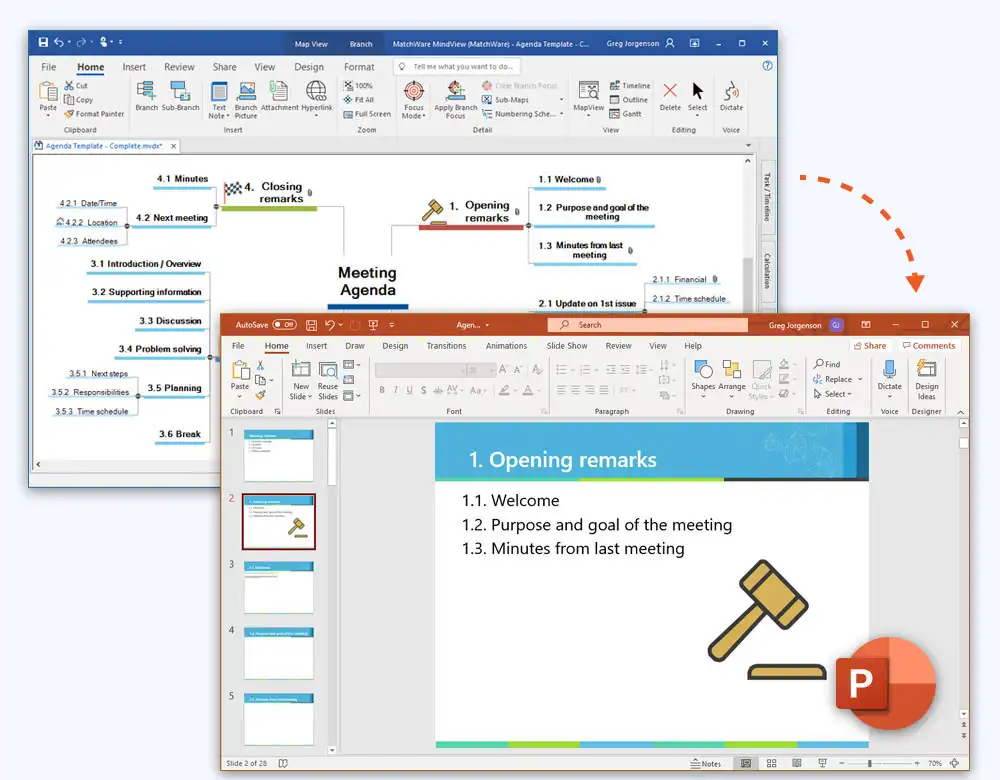Activate Format Painter in MindView
The height and width of the screenshot is (780, 1000).
tap(93, 114)
